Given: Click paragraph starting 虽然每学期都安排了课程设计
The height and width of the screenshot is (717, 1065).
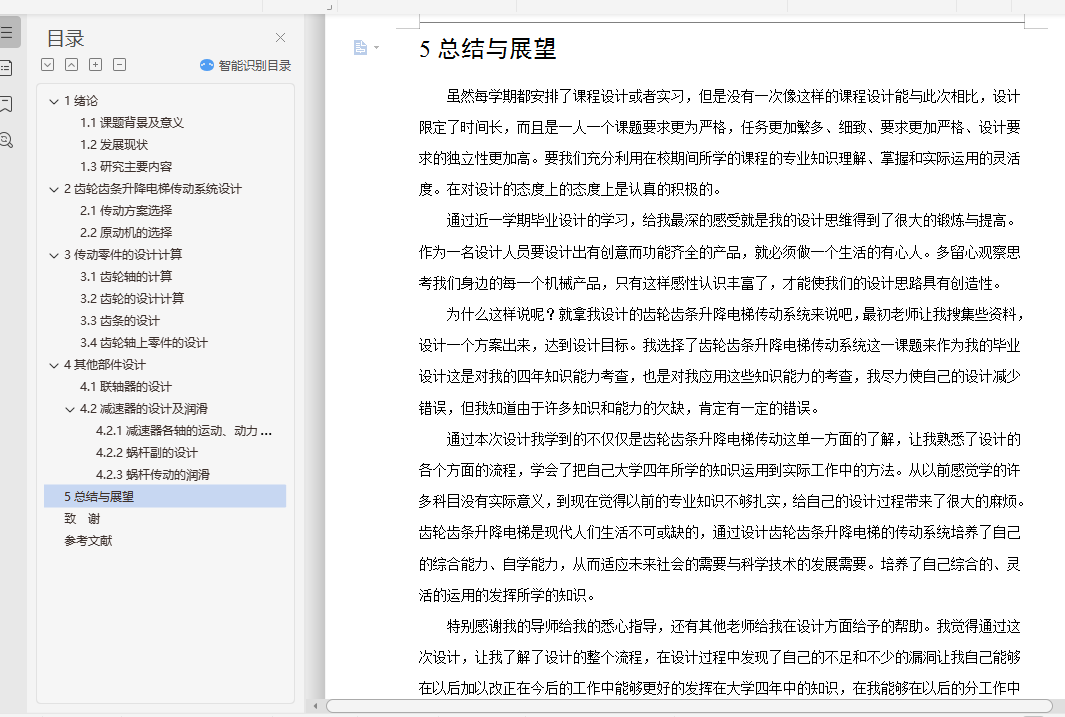Looking at the screenshot, I should [x=720, y=143].
